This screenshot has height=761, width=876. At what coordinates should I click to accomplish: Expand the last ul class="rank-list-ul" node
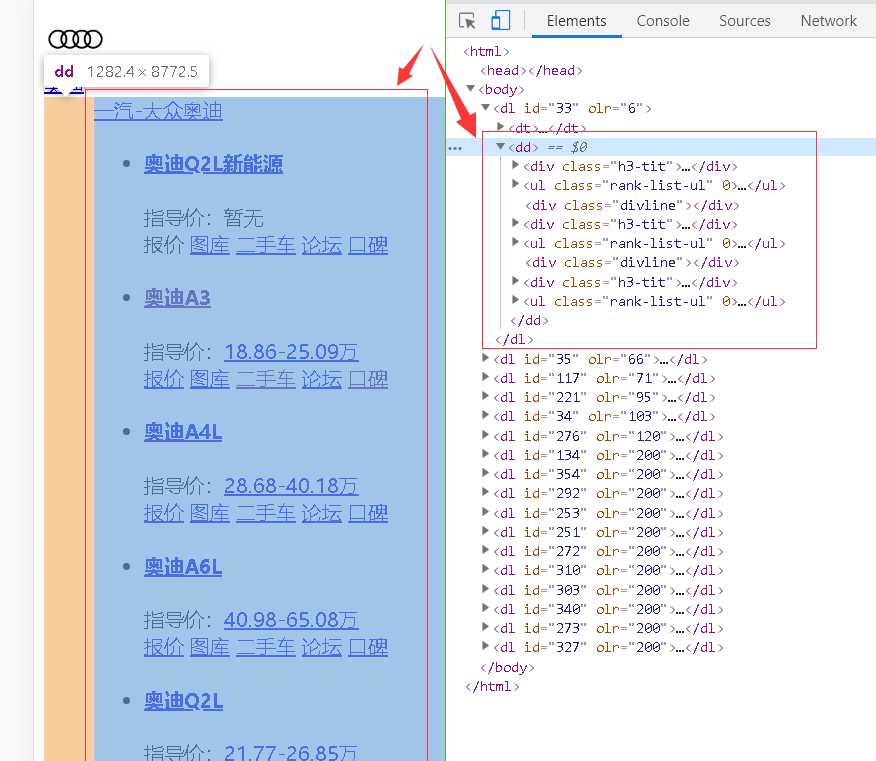[x=516, y=301]
